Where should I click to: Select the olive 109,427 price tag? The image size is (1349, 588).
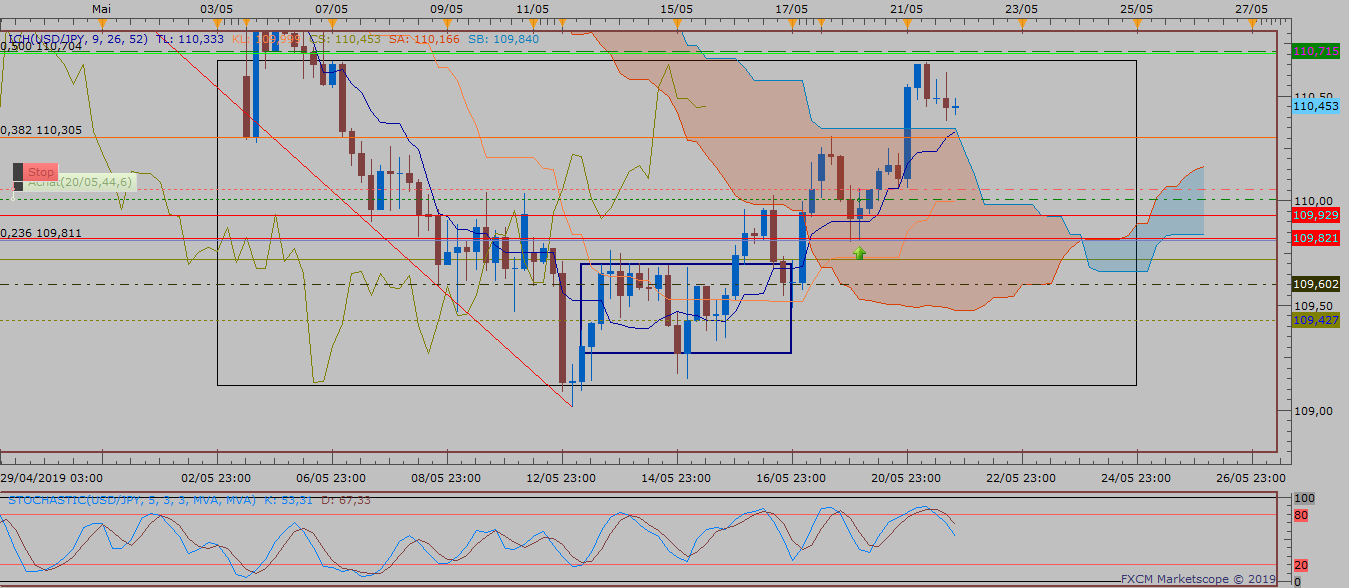coord(1316,320)
